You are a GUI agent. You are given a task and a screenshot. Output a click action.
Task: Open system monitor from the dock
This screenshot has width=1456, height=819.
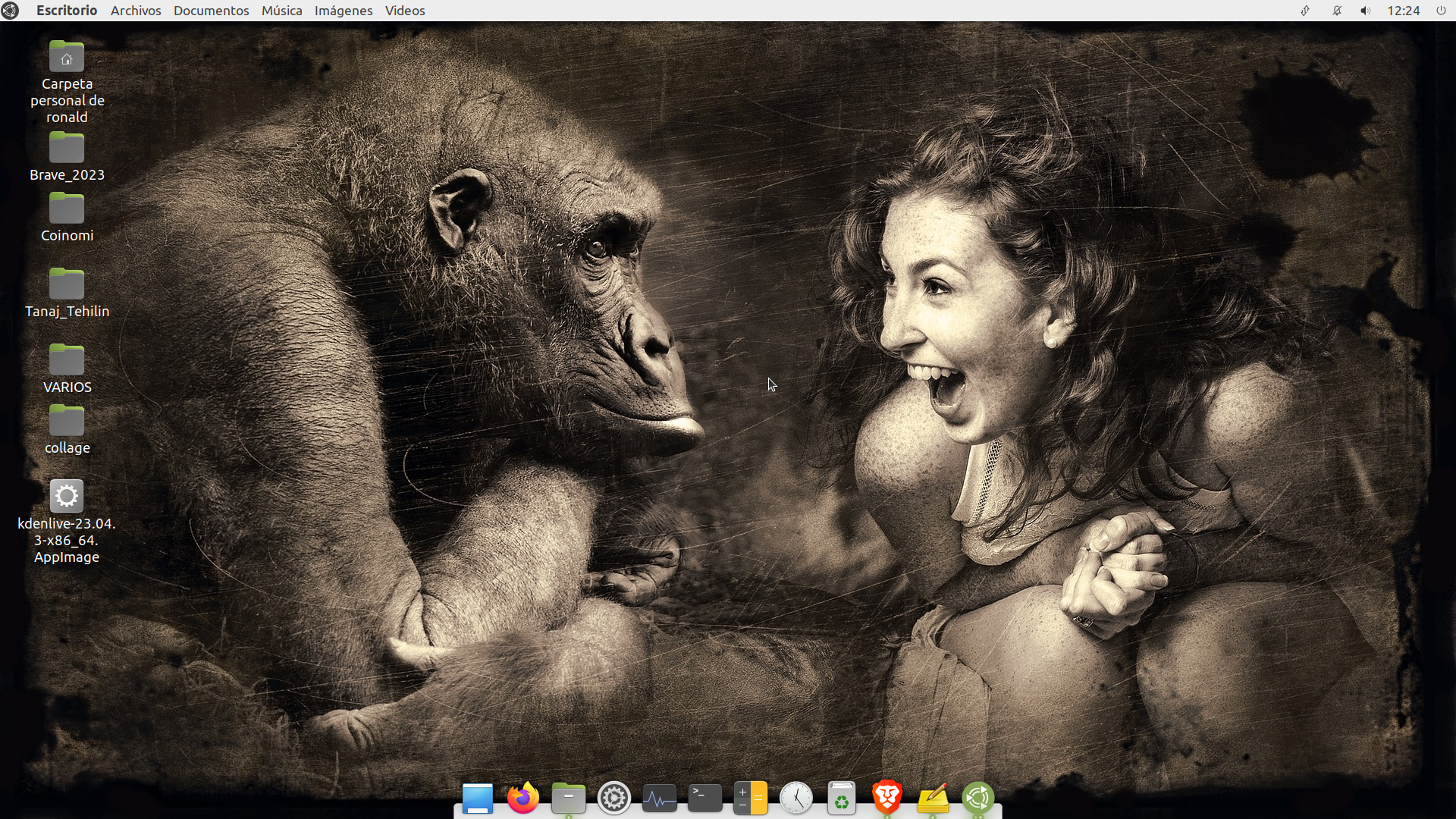[x=660, y=799]
